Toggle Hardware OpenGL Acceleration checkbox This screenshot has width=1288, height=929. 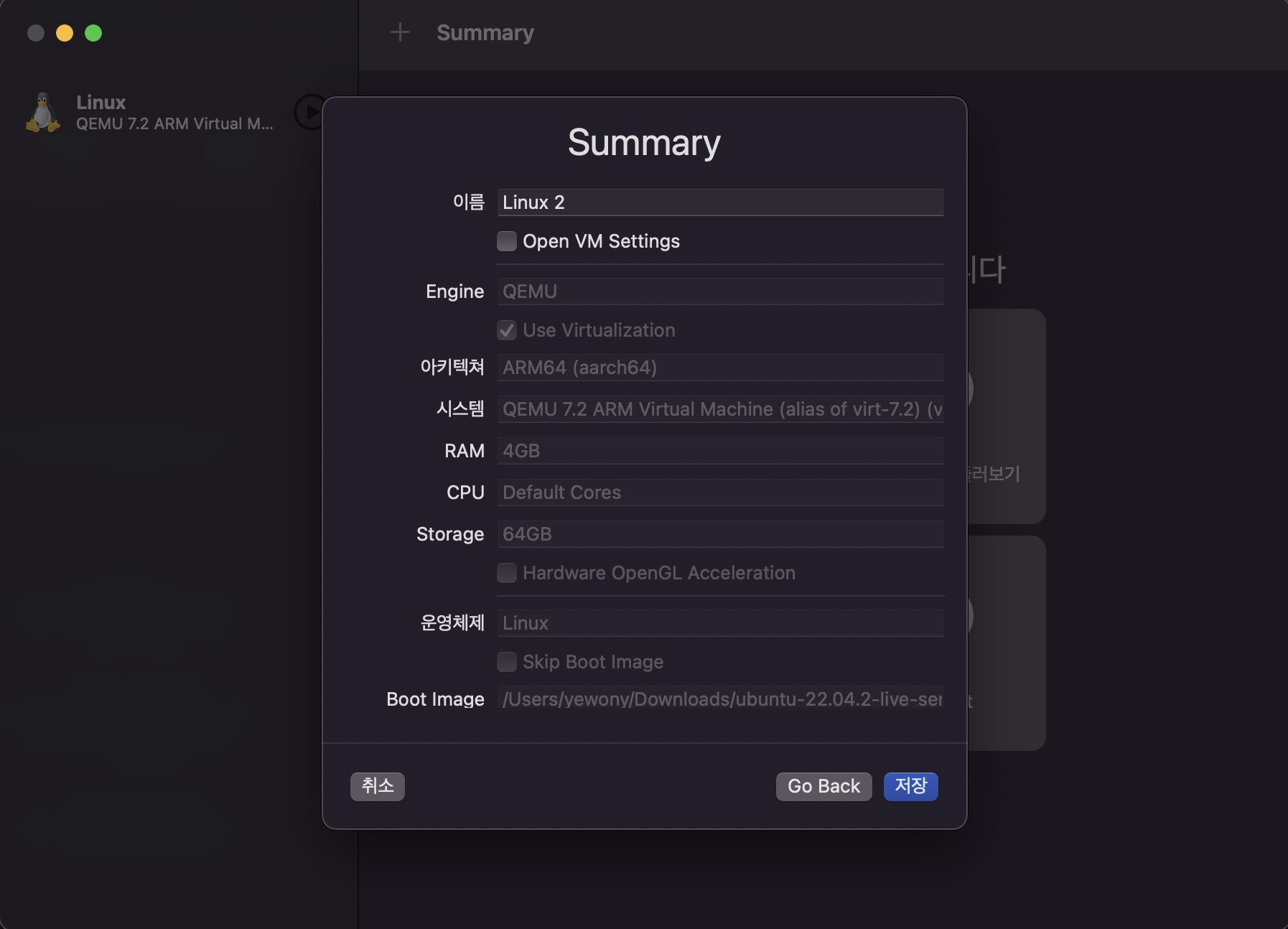[x=507, y=573]
